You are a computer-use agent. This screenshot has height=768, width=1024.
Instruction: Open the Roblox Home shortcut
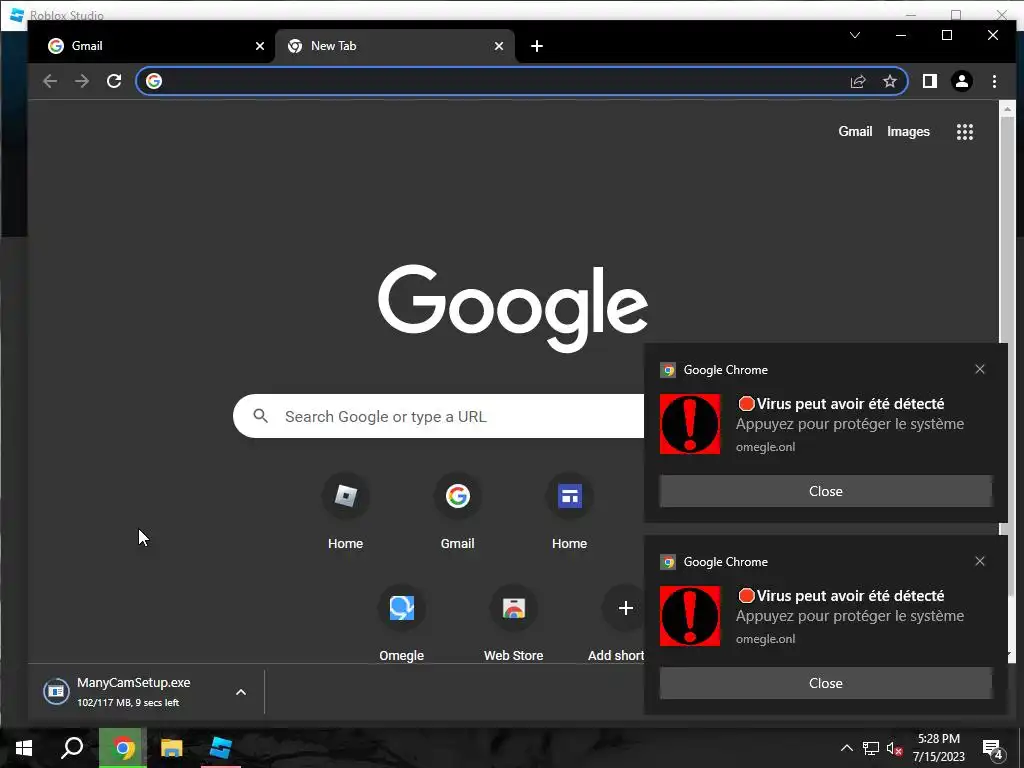(x=345, y=511)
